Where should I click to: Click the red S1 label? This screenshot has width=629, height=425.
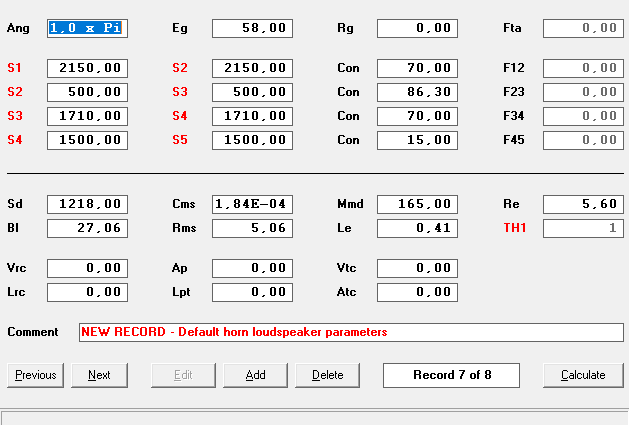[x=14, y=68]
